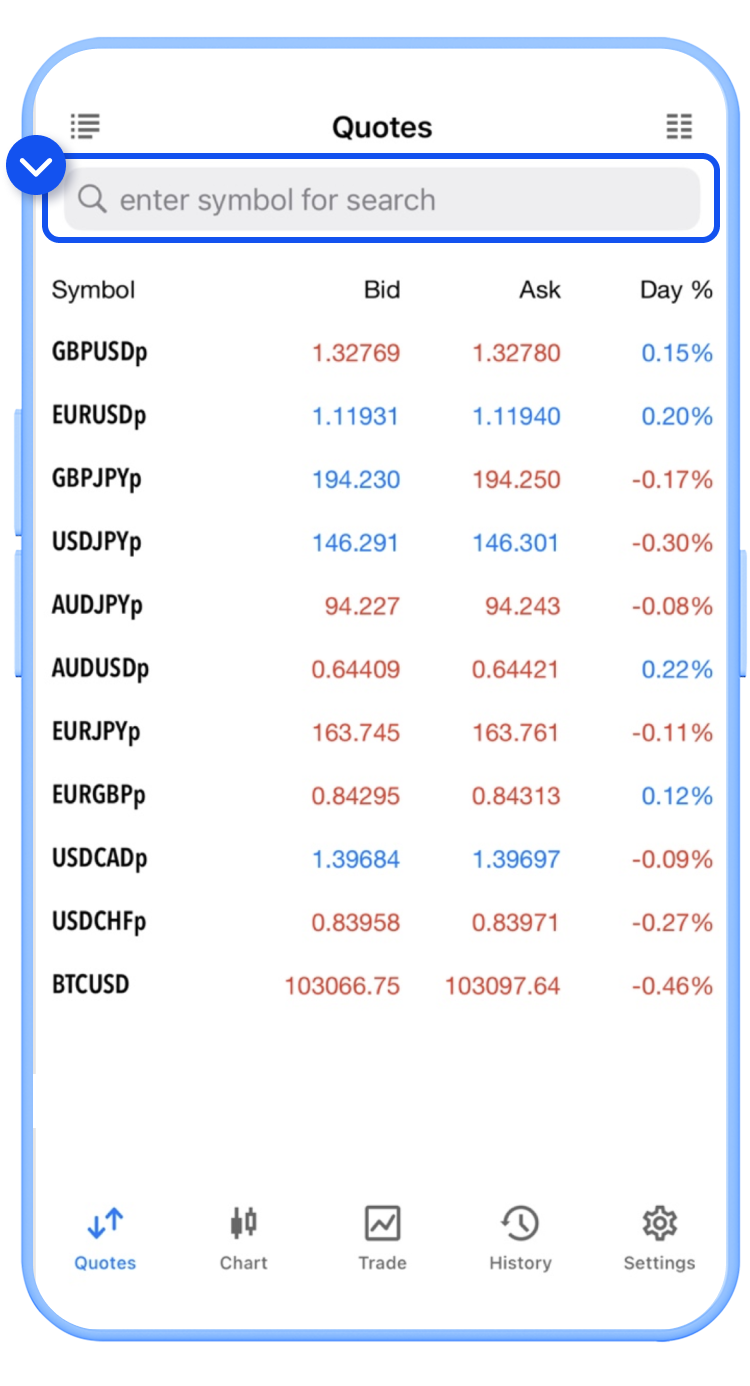Switch to the History tab label

coord(520,1263)
